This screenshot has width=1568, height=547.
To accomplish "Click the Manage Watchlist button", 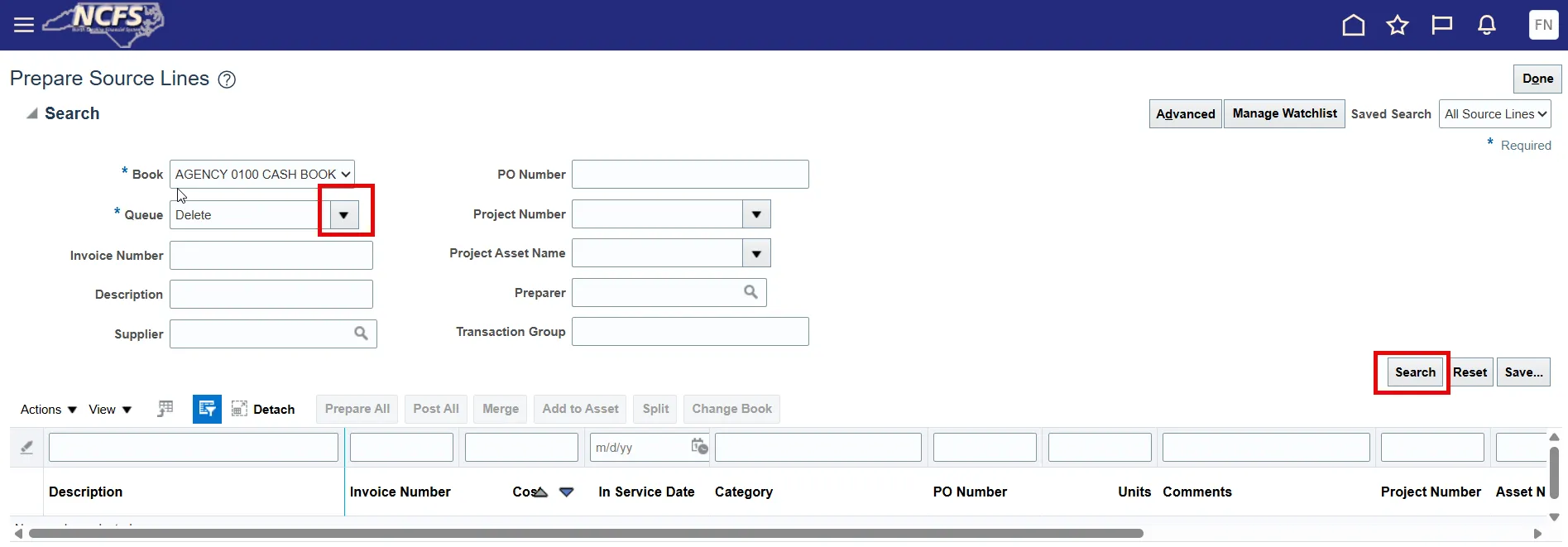I will point(1284,113).
